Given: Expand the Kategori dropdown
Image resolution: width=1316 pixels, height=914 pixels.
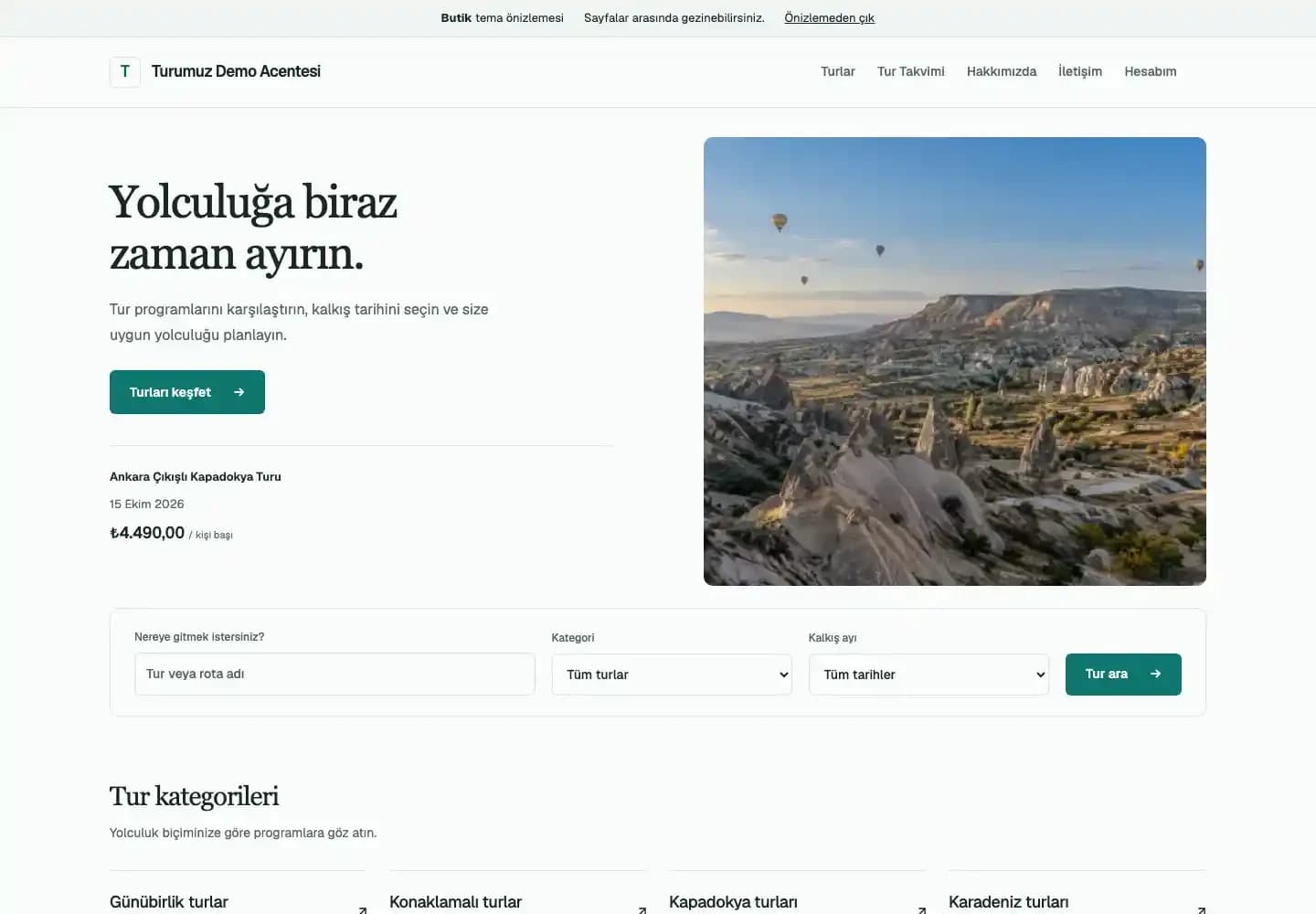Looking at the screenshot, I should point(672,675).
